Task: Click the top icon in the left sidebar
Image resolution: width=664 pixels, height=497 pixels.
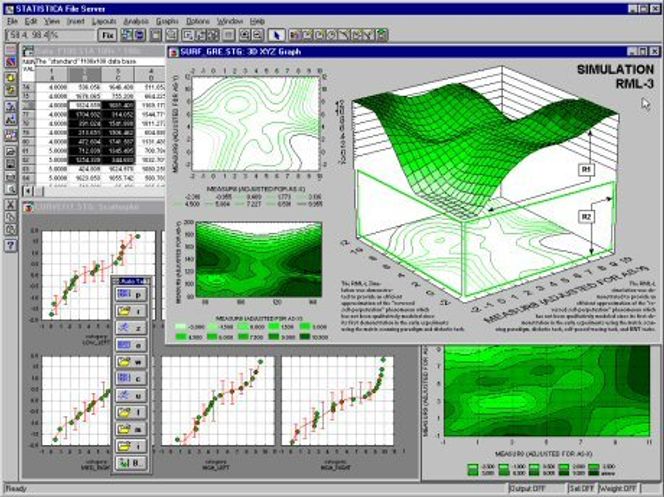Action: pos(9,49)
